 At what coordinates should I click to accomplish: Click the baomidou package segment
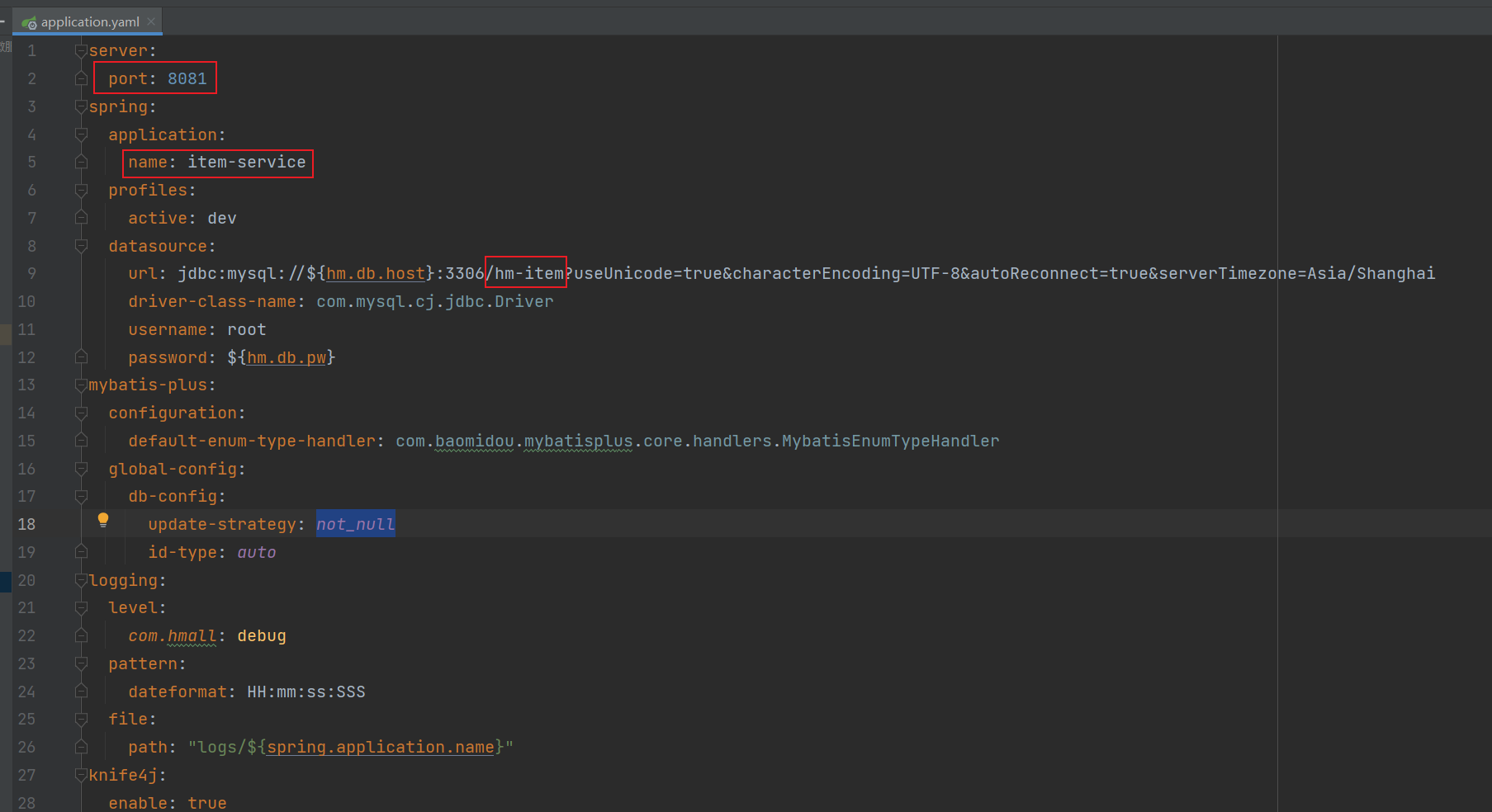pos(475,441)
